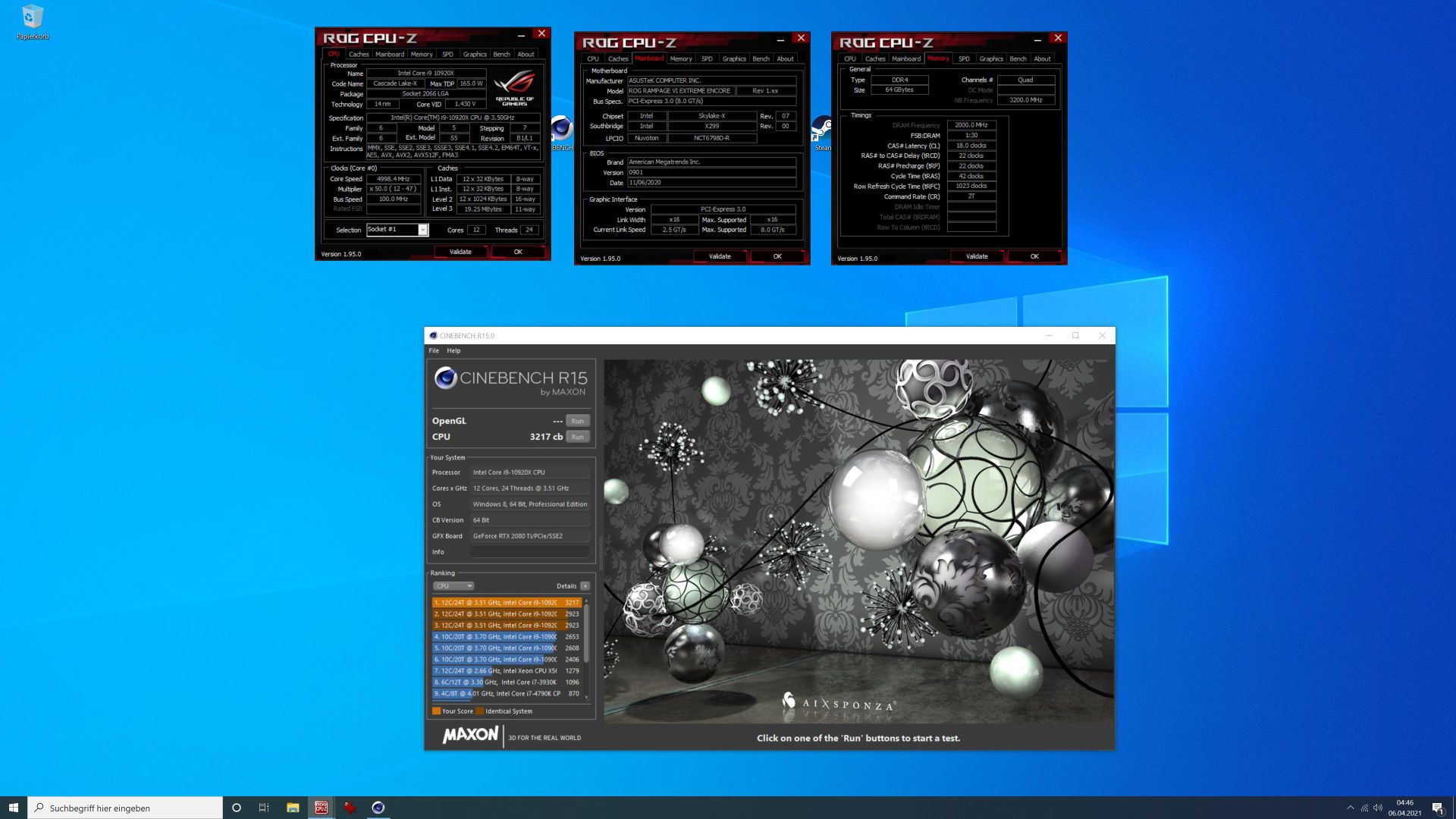Open the Steam desktop shortcut icon
This screenshot has height=819, width=1456.
[822, 133]
